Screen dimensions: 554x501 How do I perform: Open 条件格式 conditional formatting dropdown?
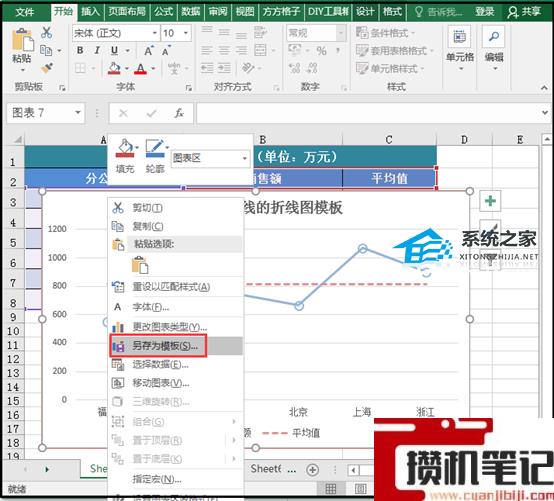(x=385, y=33)
